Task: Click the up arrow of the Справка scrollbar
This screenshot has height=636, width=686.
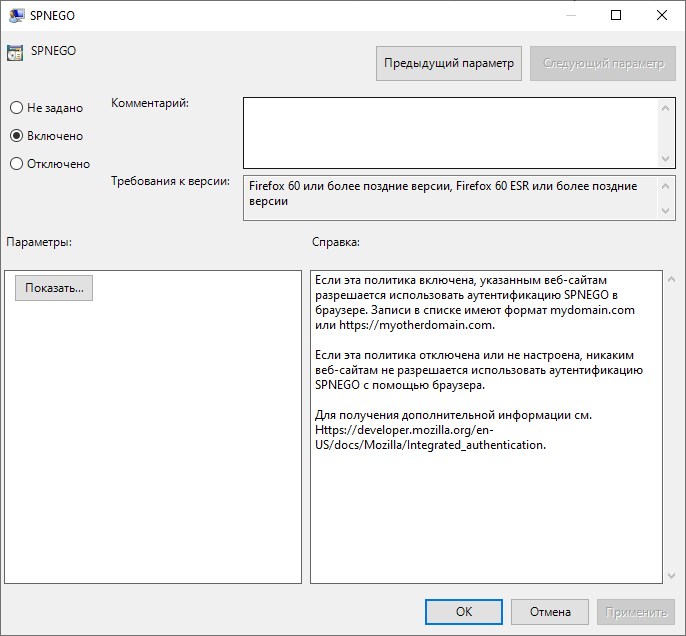Action: click(670, 280)
